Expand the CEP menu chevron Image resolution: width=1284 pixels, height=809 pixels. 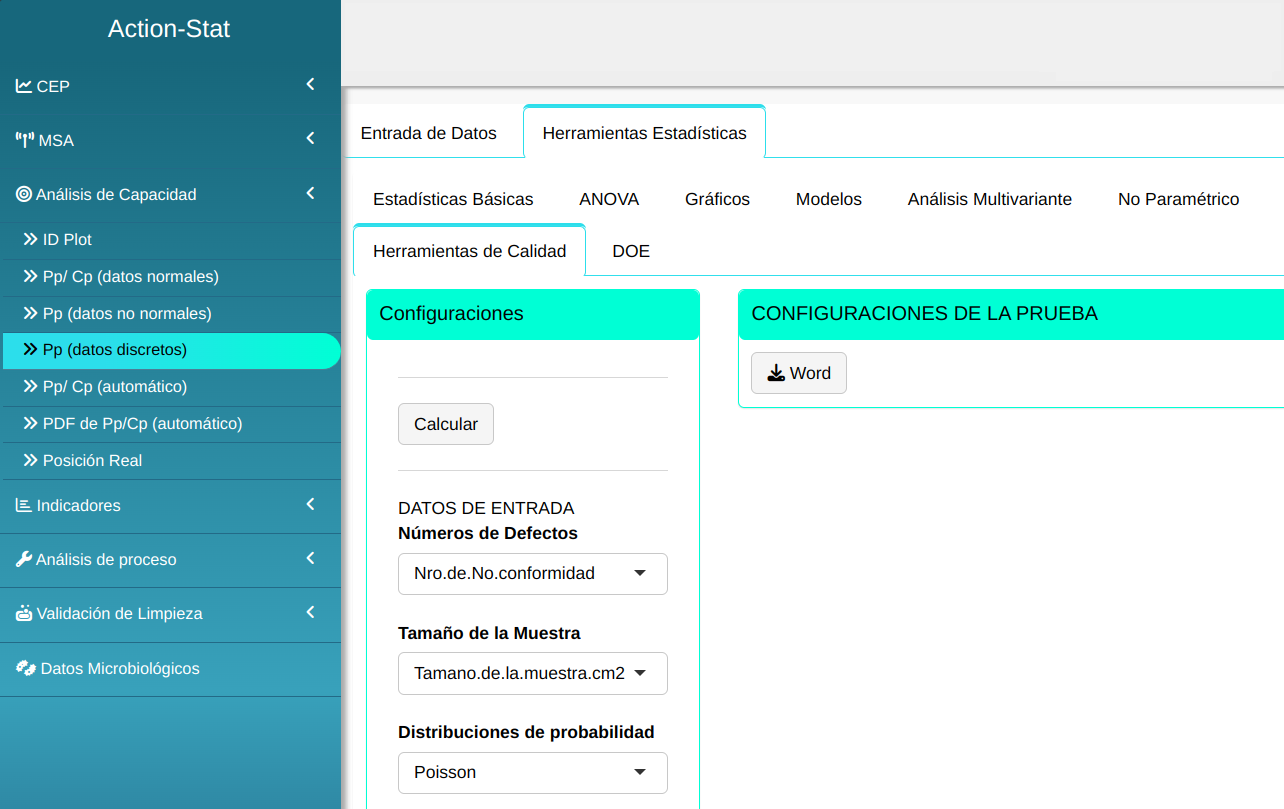pos(310,85)
